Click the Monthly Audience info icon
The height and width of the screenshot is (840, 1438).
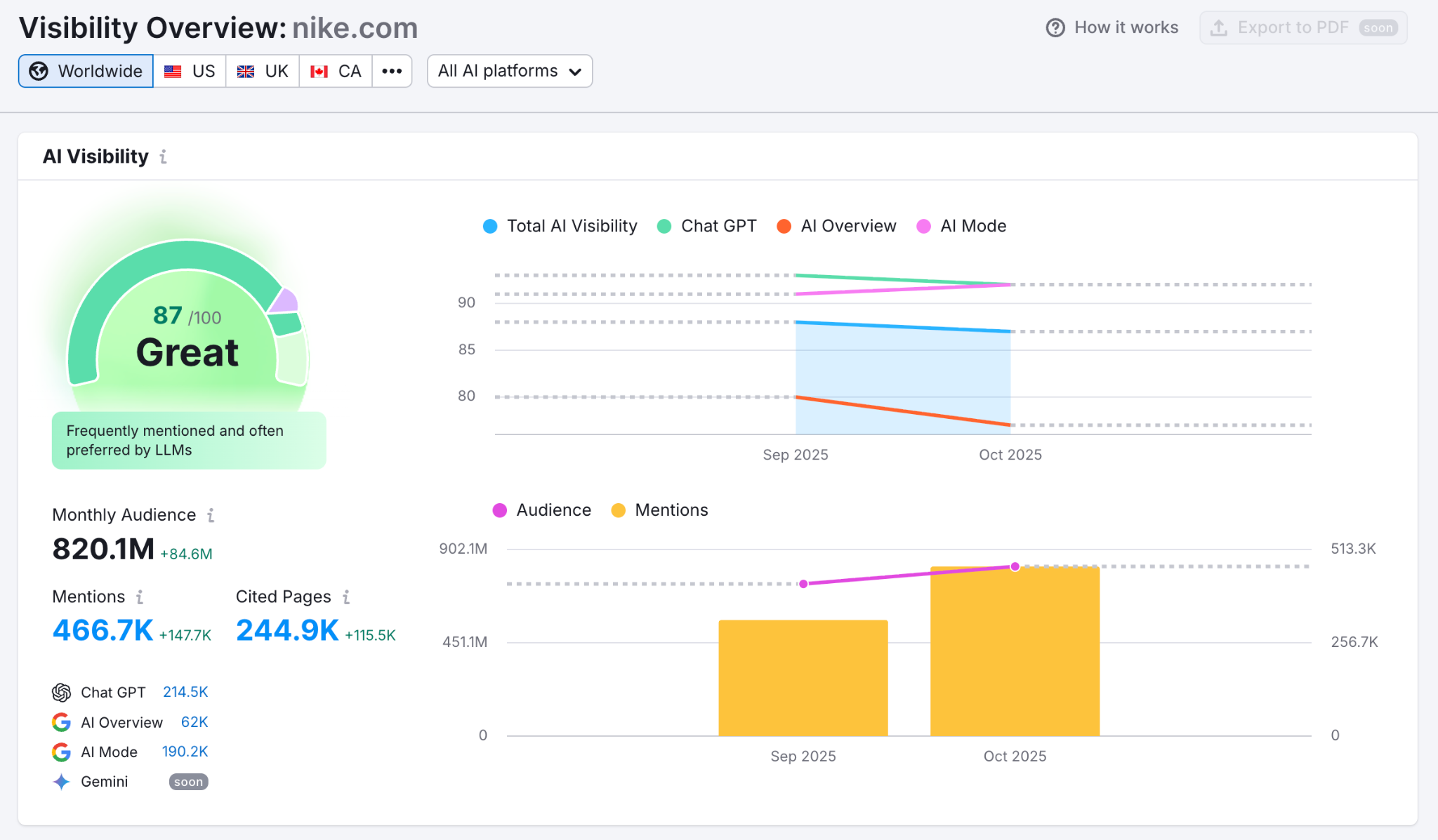pyautogui.click(x=211, y=515)
